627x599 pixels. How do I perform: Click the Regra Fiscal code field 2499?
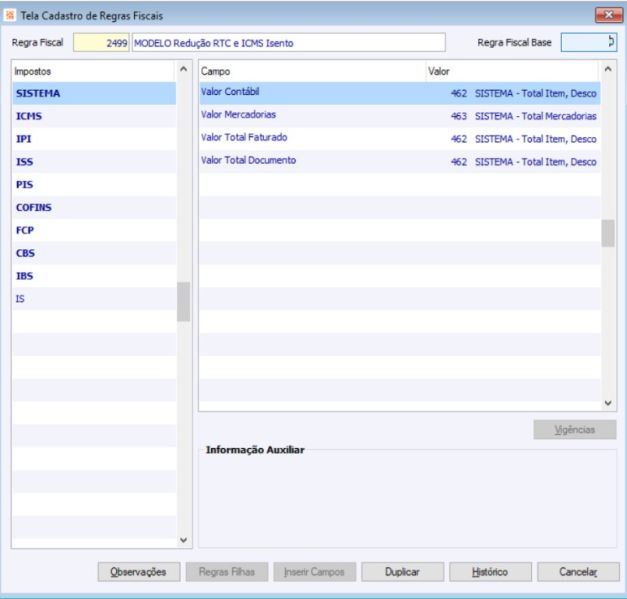point(101,42)
